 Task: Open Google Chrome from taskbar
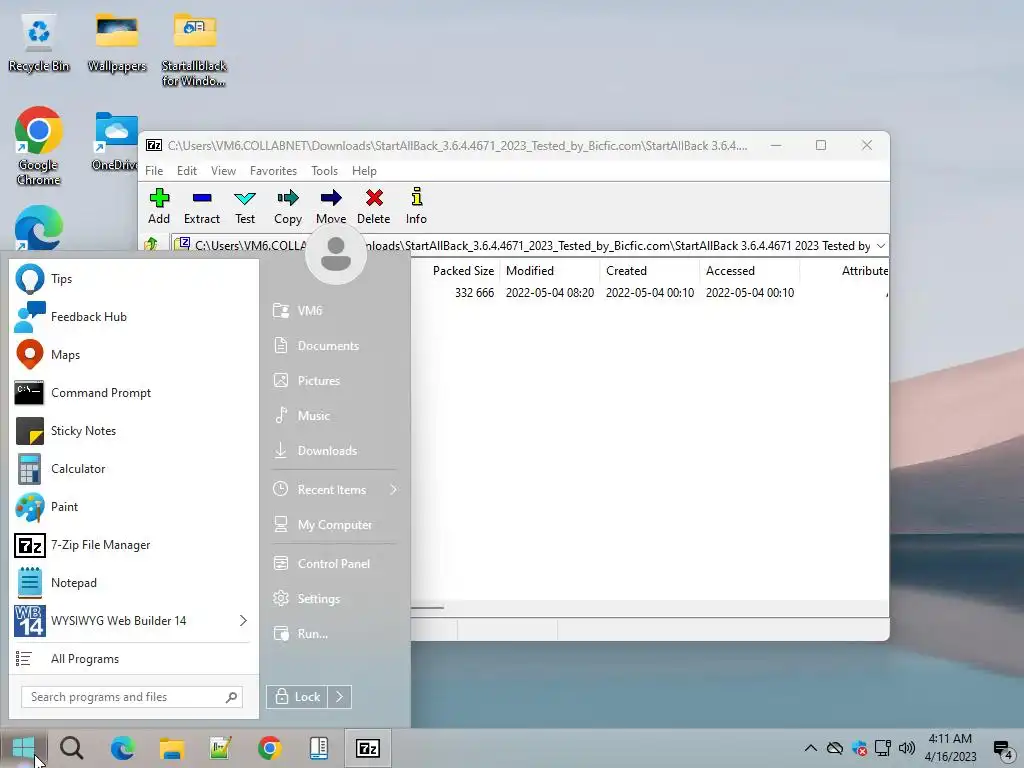[269, 748]
